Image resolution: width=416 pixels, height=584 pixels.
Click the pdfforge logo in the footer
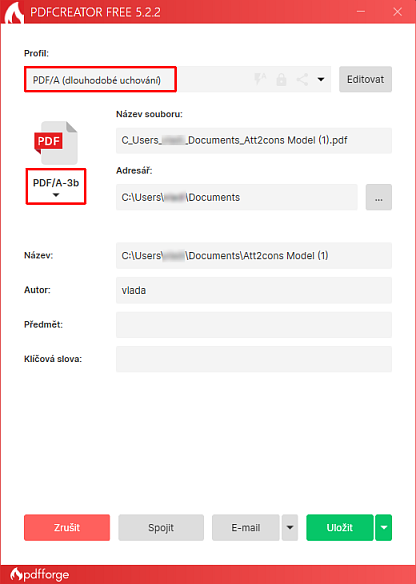coord(39,575)
